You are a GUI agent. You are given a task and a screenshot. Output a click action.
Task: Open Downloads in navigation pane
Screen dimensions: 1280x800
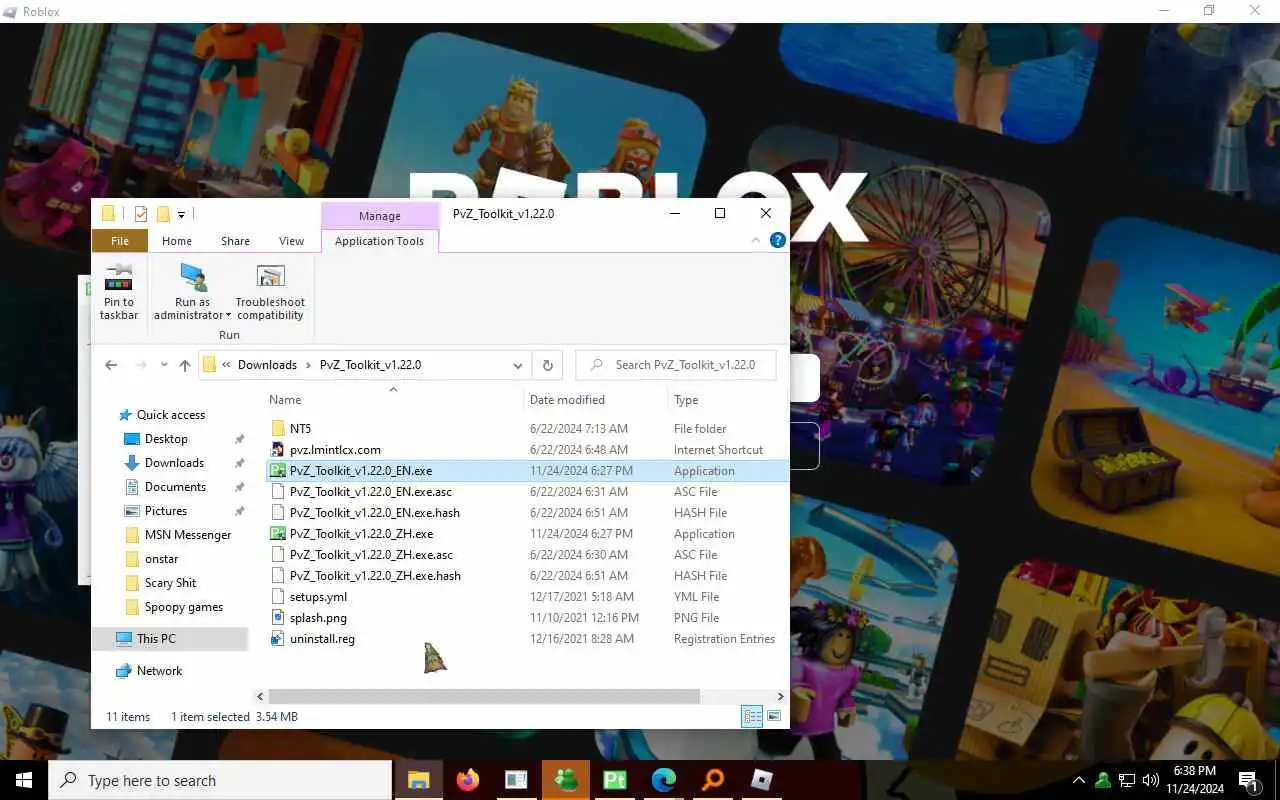(174, 463)
